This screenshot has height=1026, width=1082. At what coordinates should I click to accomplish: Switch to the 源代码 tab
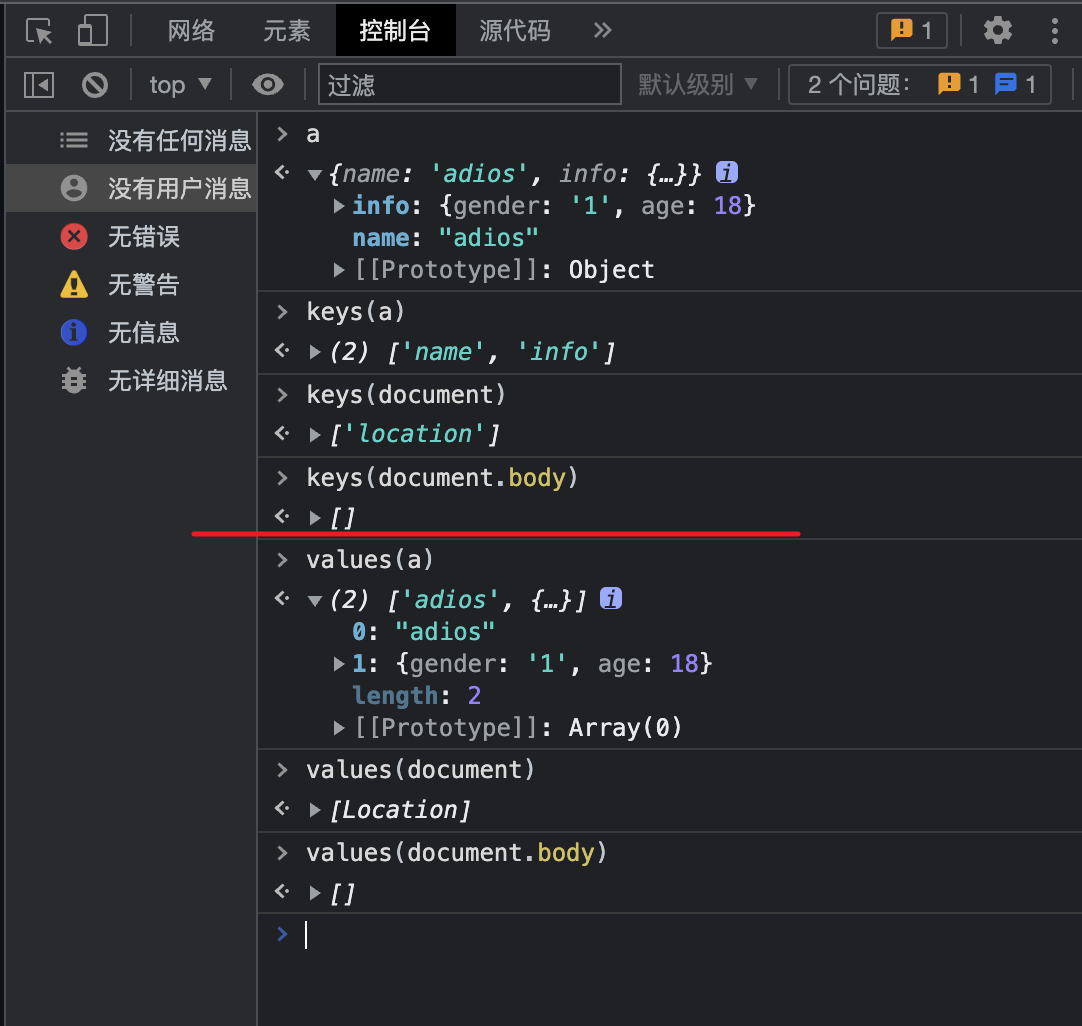(515, 31)
